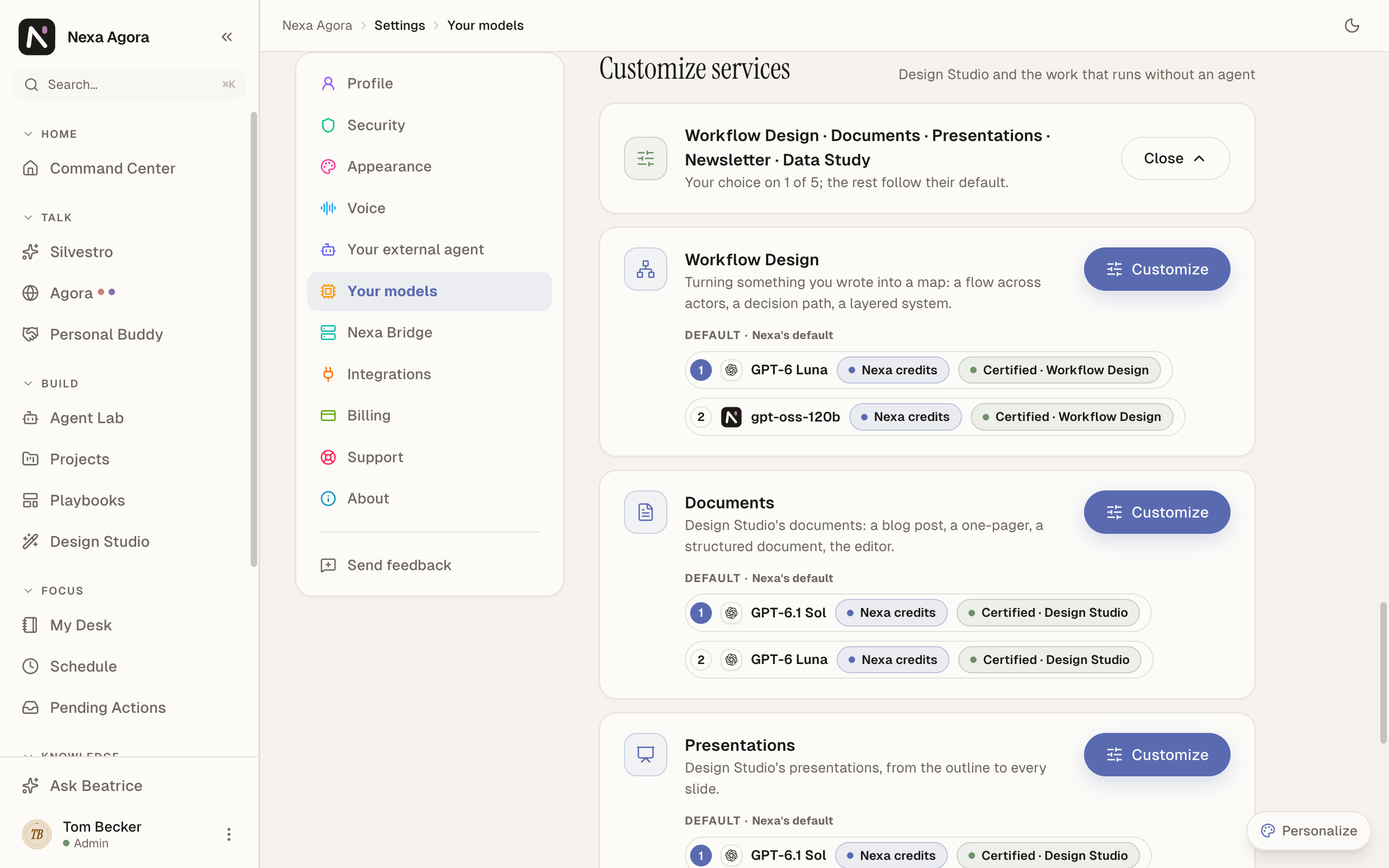
Task: Open the Nexa Agora logo
Action: coord(37,37)
